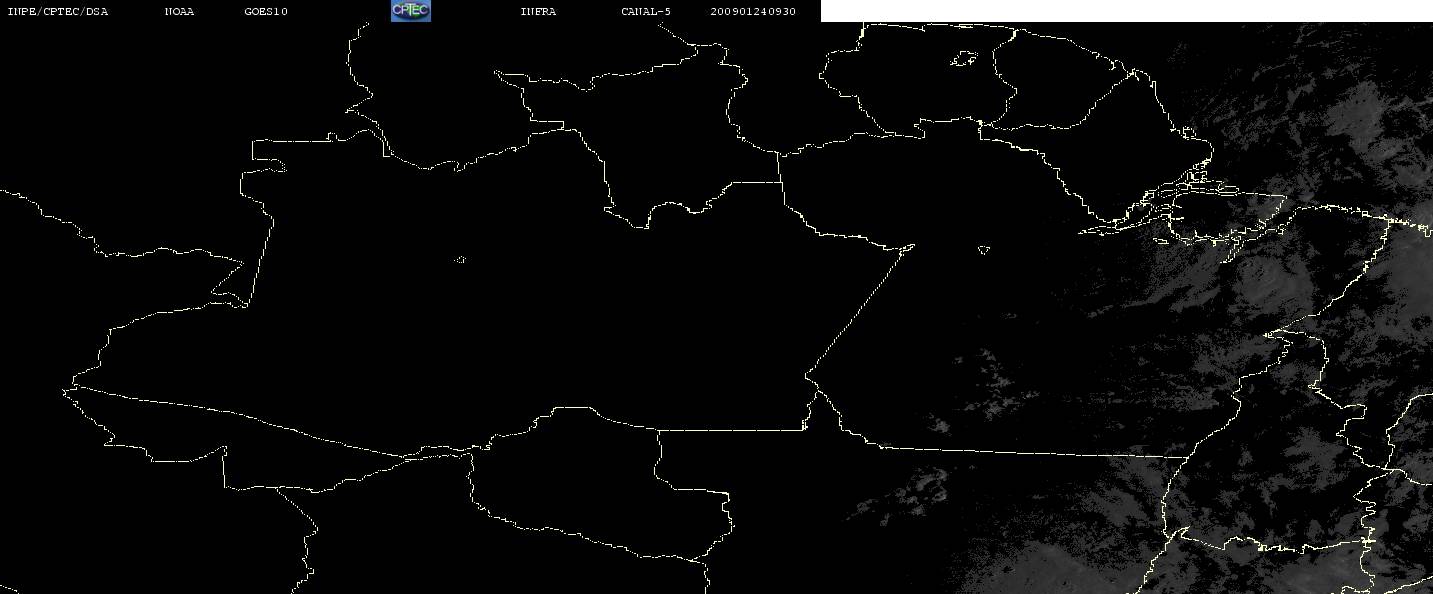Click the 200901240930 timestamp text
Image resolution: width=1433 pixels, height=594 pixels.
pyautogui.click(x=753, y=12)
